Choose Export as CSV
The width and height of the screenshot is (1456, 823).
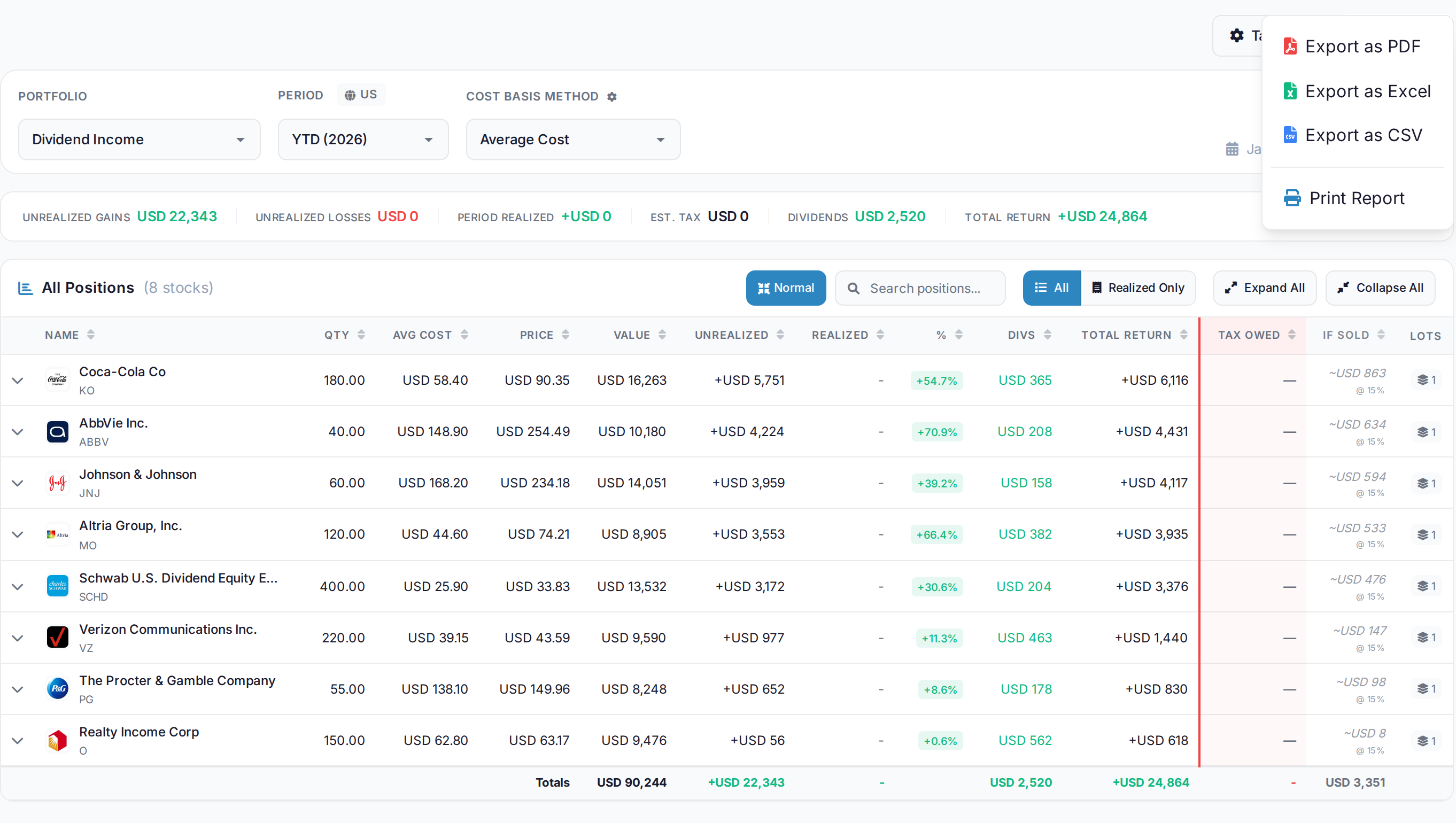tap(1357, 135)
